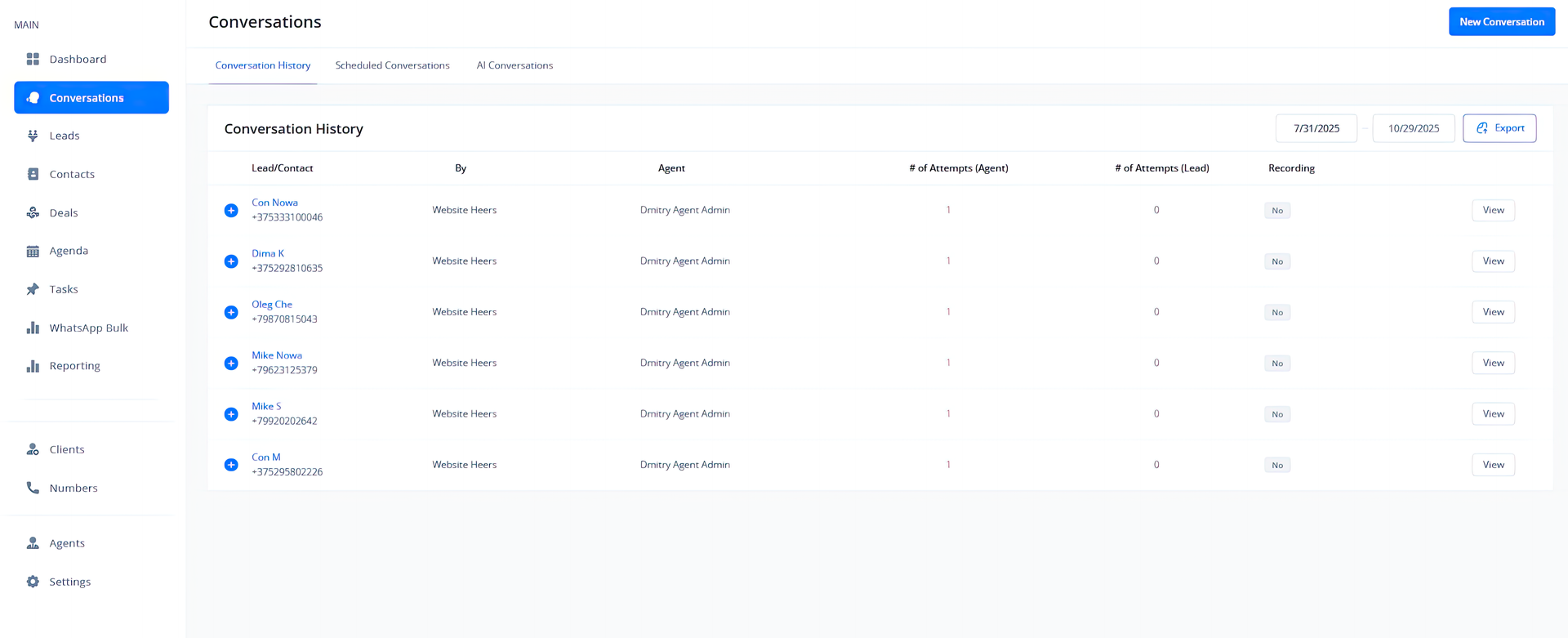The width and height of the screenshot is (1568, 638).
Task: Go to the AI Conversations tab
Action: [514, 65]
